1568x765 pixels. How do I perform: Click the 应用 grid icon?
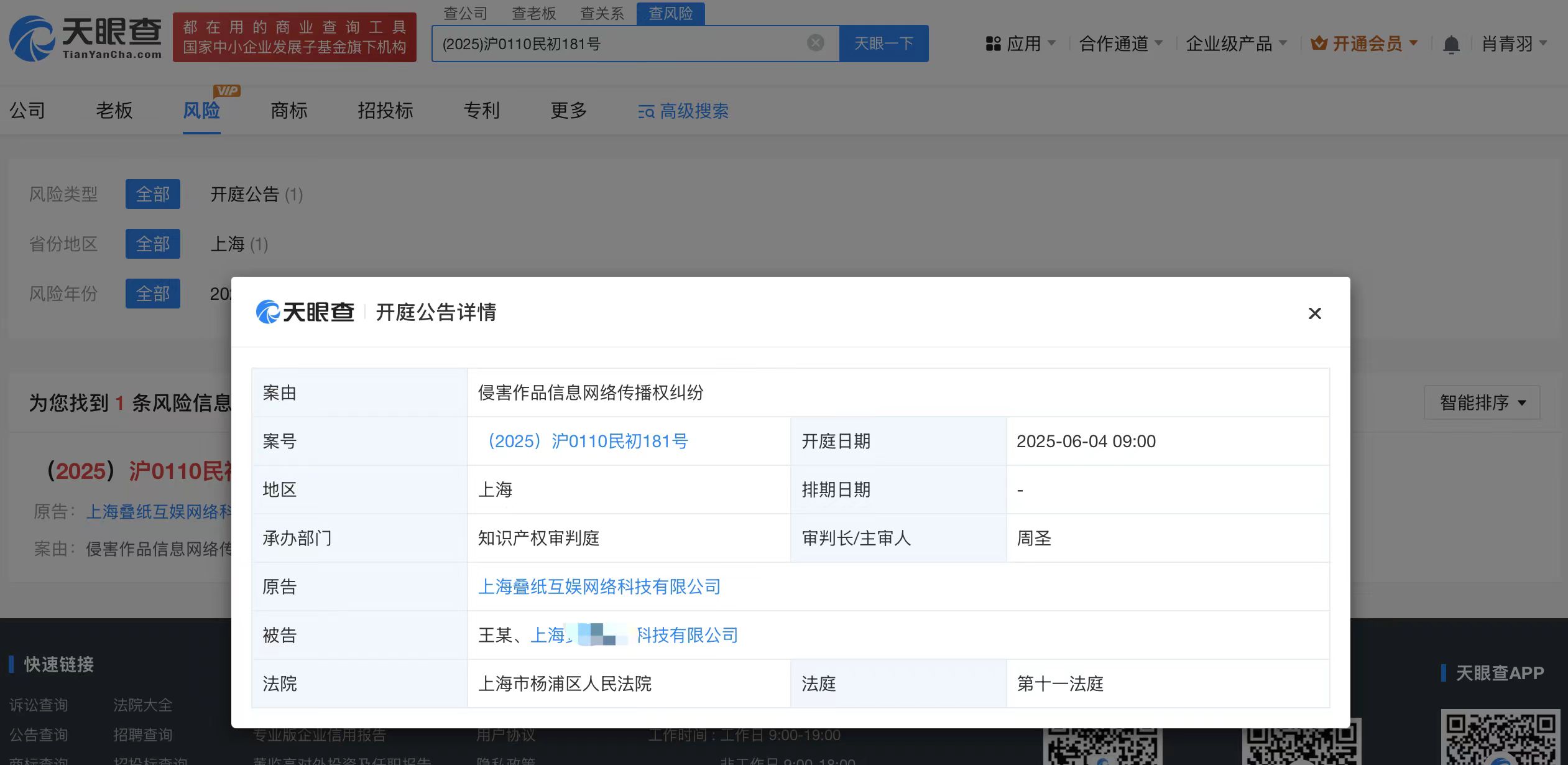(993, 44)
